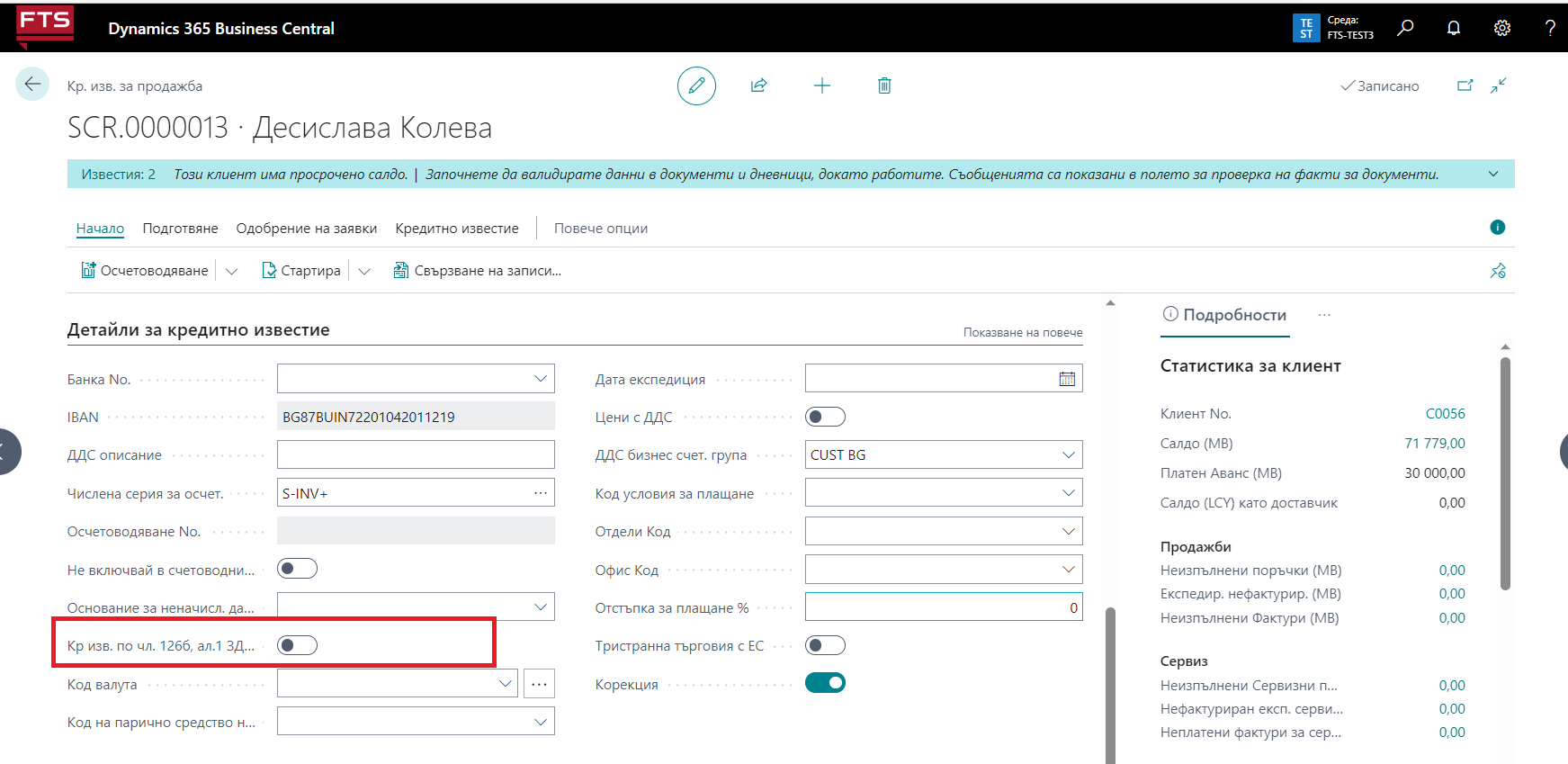Viewport: 1568px width, 764px height.
Task: Click Неизпълнени поръчки (МВ) value 0,00
Action: coord(1452,571)
